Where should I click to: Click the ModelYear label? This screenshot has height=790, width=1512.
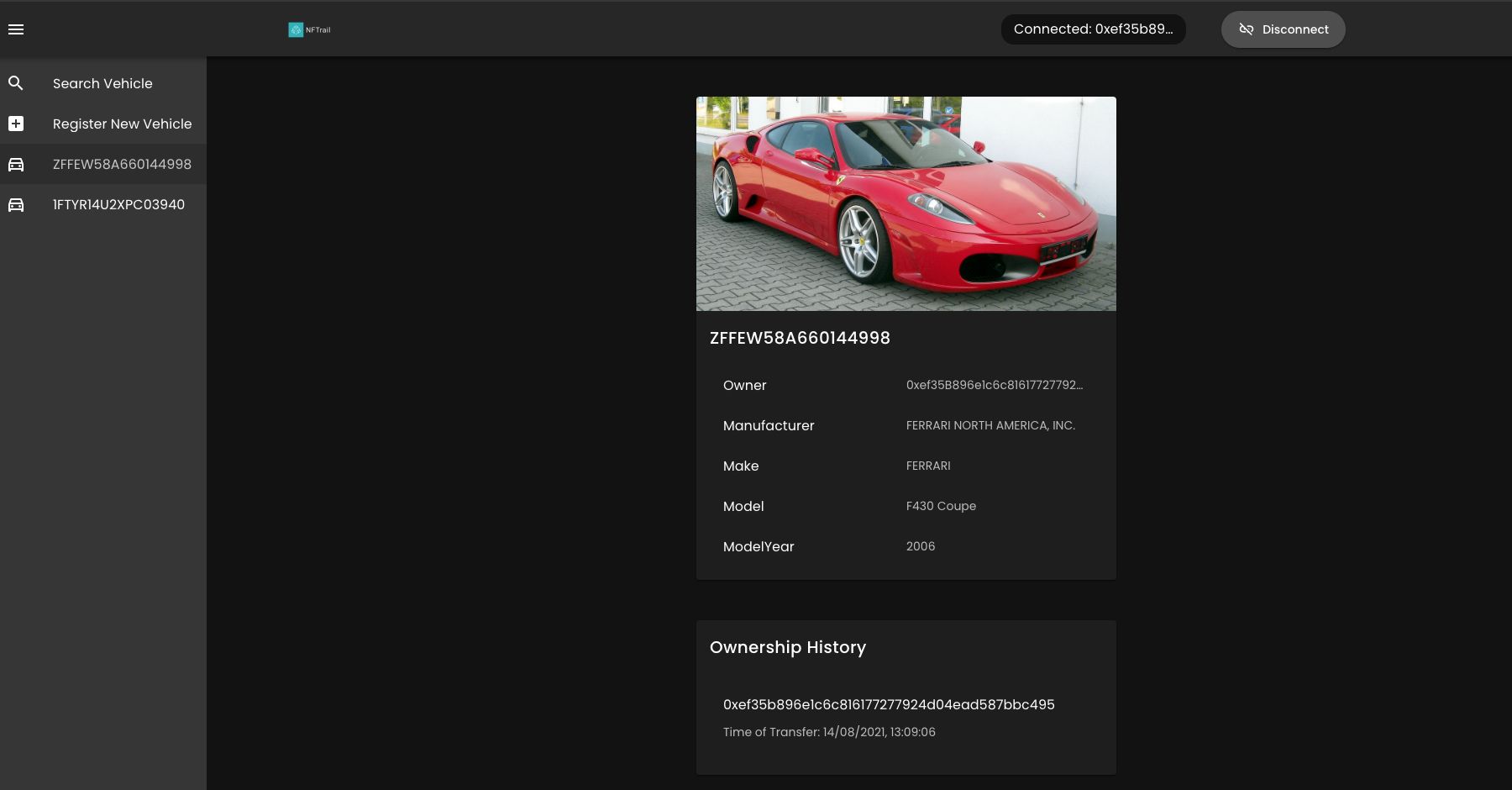coord(759,546)
